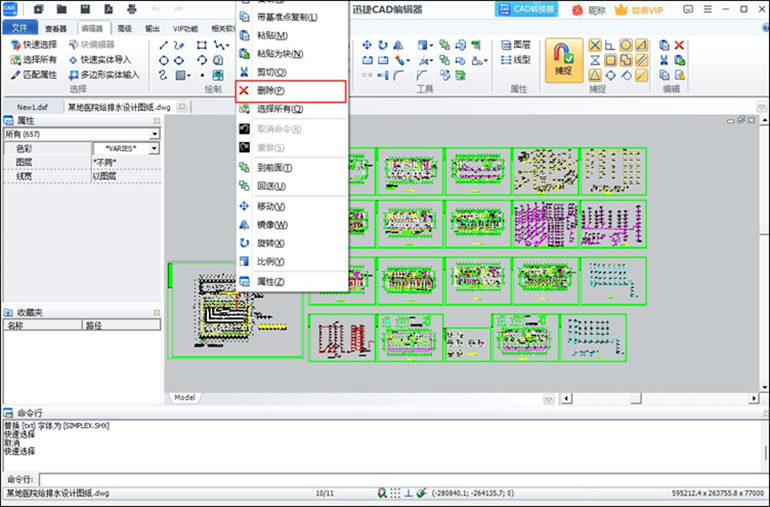Switch to the 高级 ribbon tab

click(x=125, y=28)
